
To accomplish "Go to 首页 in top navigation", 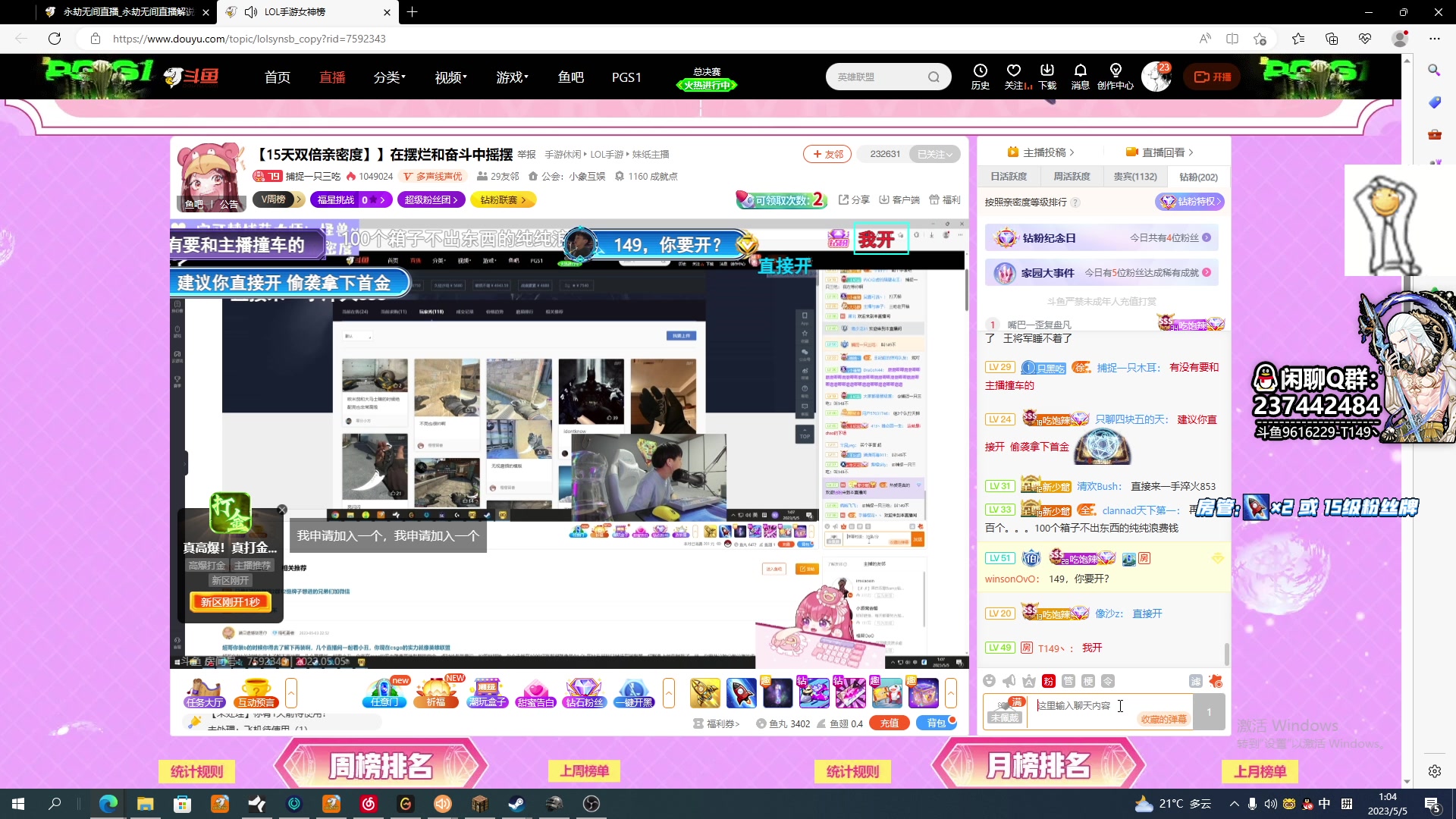I will pos(278,77).
